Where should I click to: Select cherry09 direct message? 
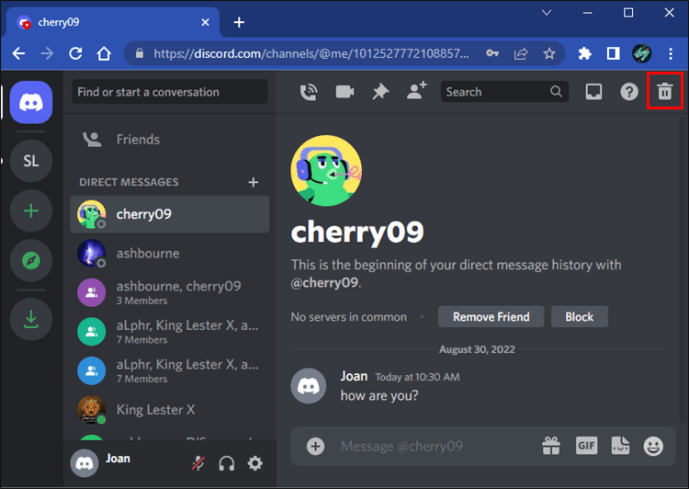(x=170, y=214)
